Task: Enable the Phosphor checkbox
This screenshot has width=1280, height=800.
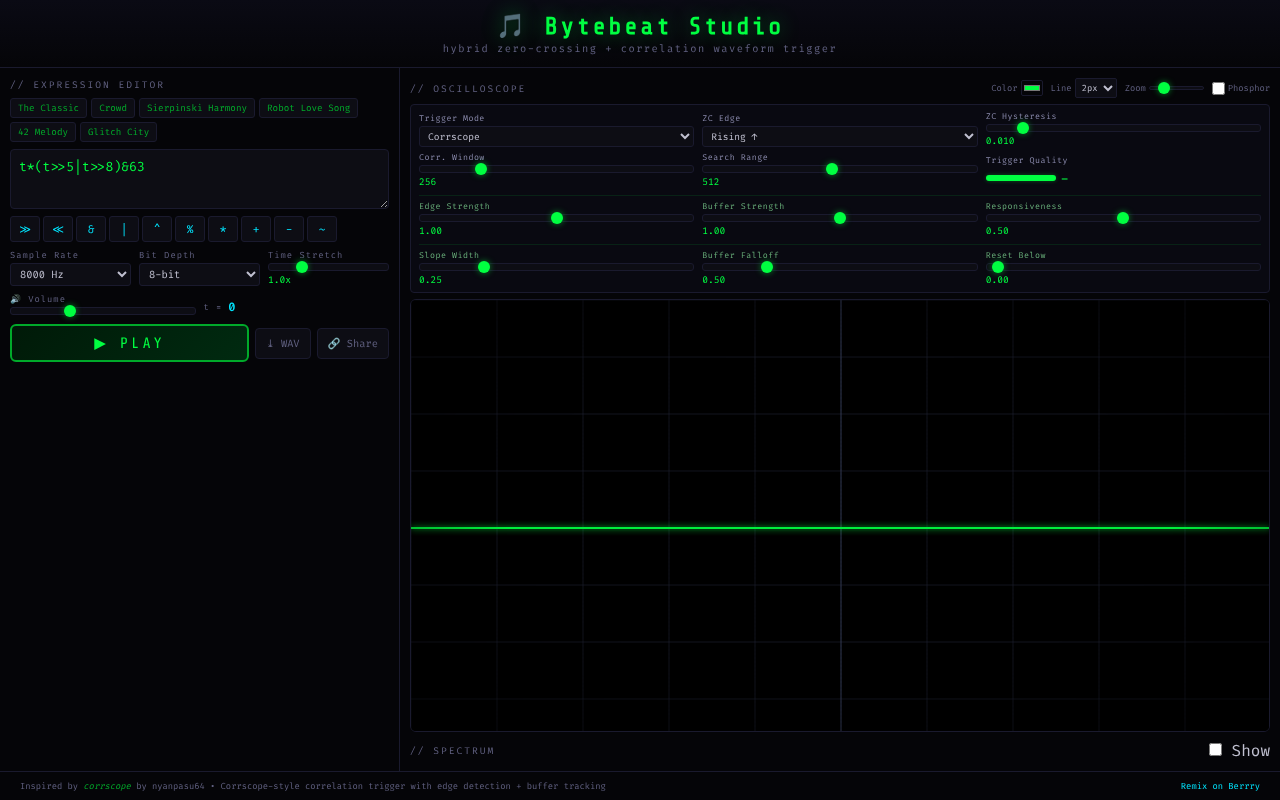Action: (1218, 88)
